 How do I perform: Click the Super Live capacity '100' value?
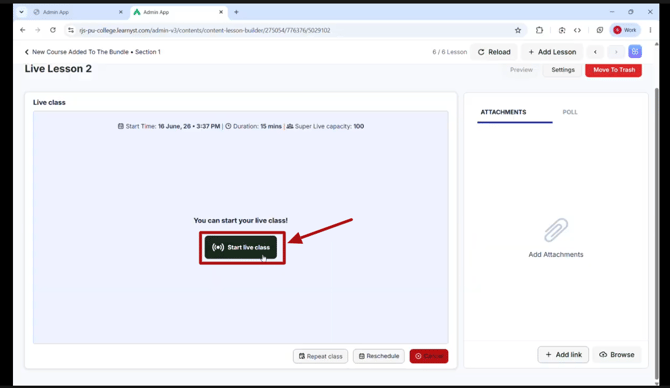[359, 126]
